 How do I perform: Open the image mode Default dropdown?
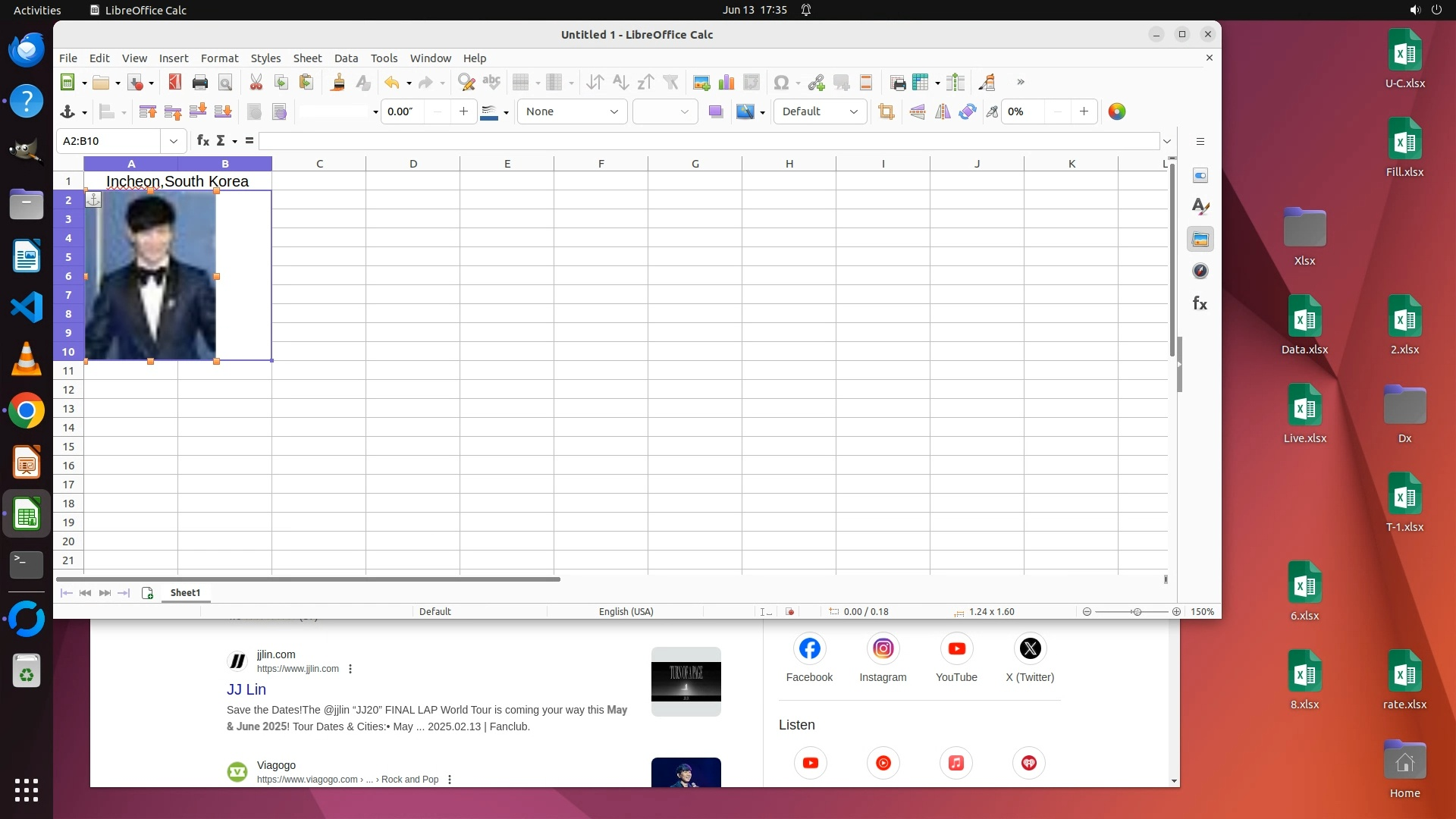click(x=819, y=112)
